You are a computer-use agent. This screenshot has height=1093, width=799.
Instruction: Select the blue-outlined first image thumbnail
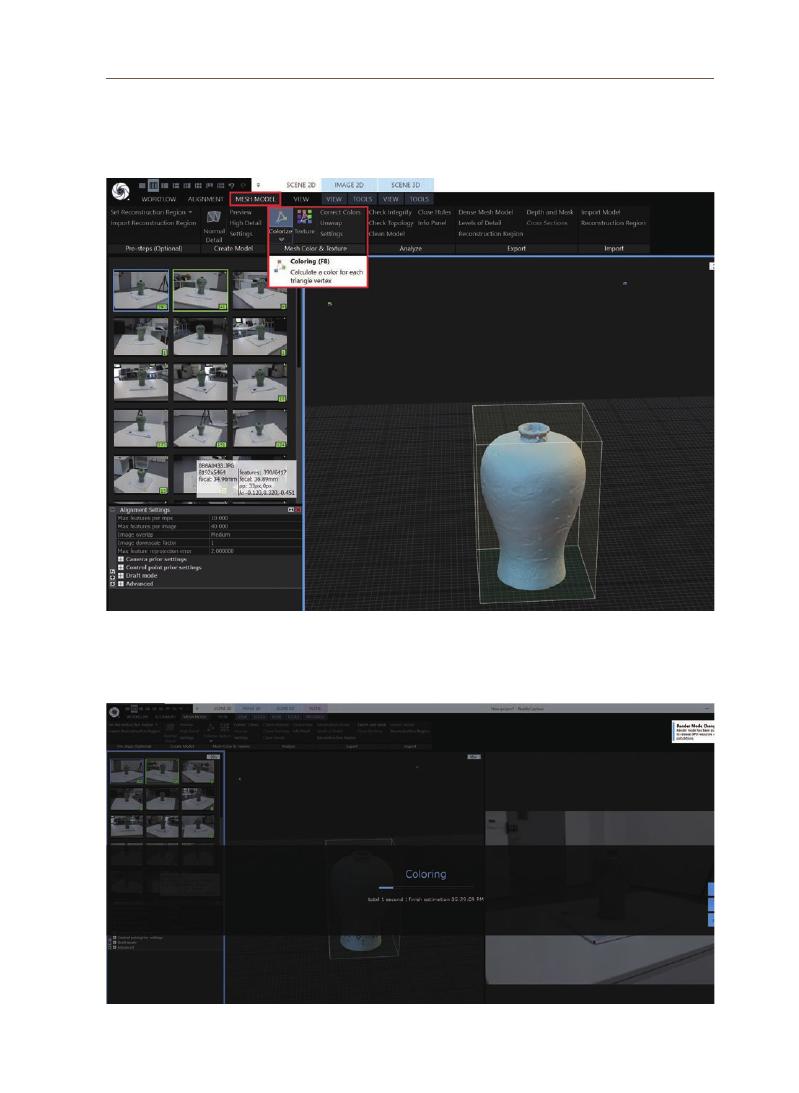pos(141,290)
